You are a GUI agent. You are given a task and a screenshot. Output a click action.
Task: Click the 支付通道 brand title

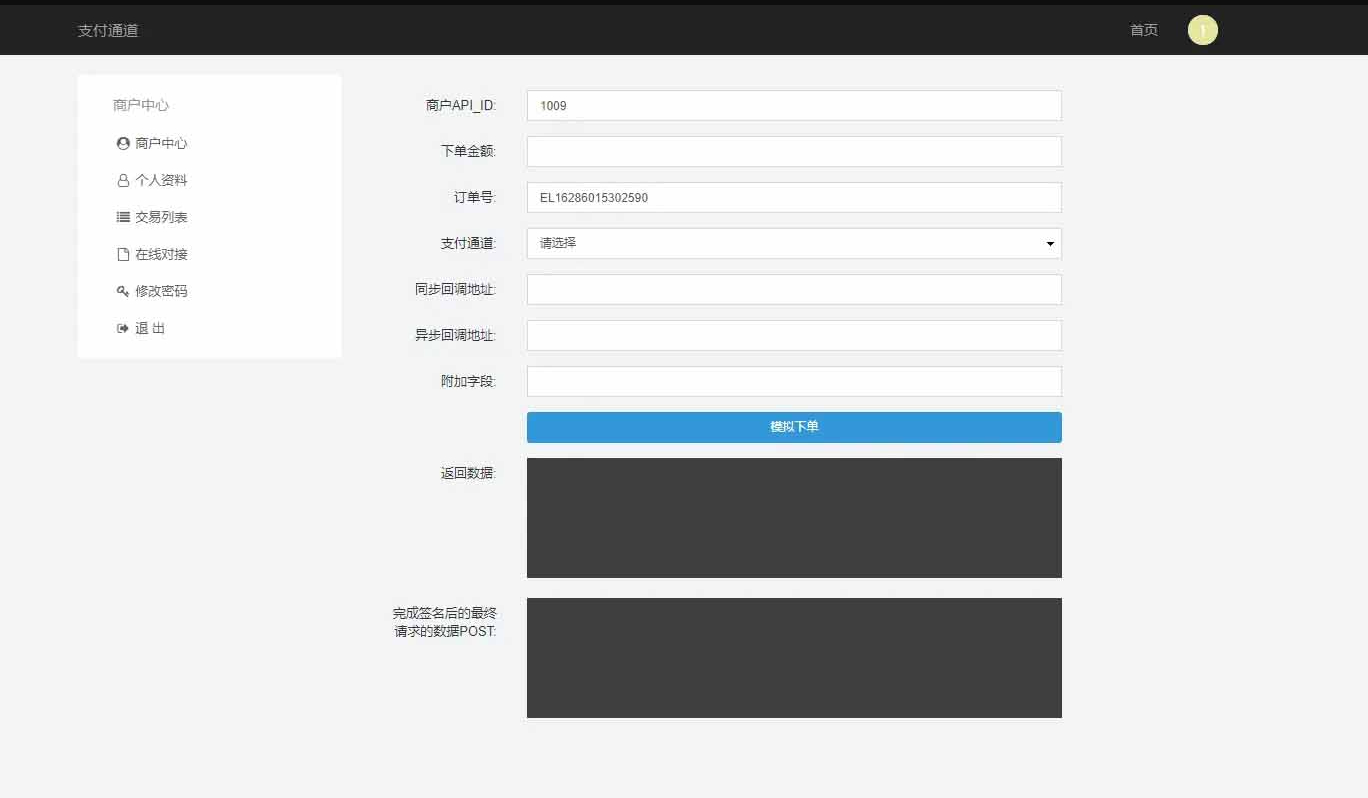[x=108, y=29]
